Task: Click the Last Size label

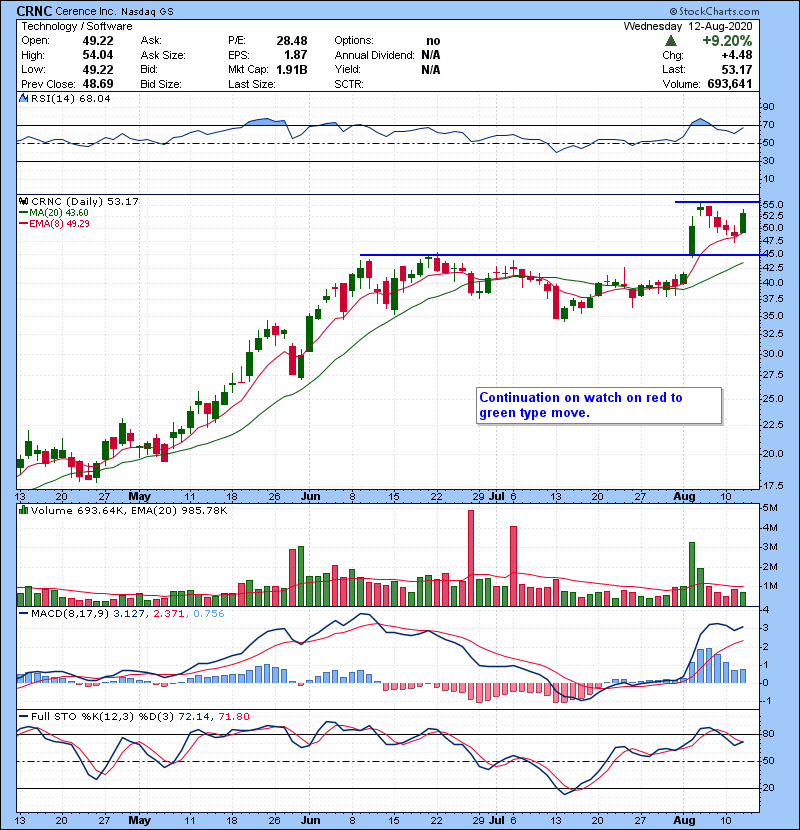Action: tap(251, 84)
